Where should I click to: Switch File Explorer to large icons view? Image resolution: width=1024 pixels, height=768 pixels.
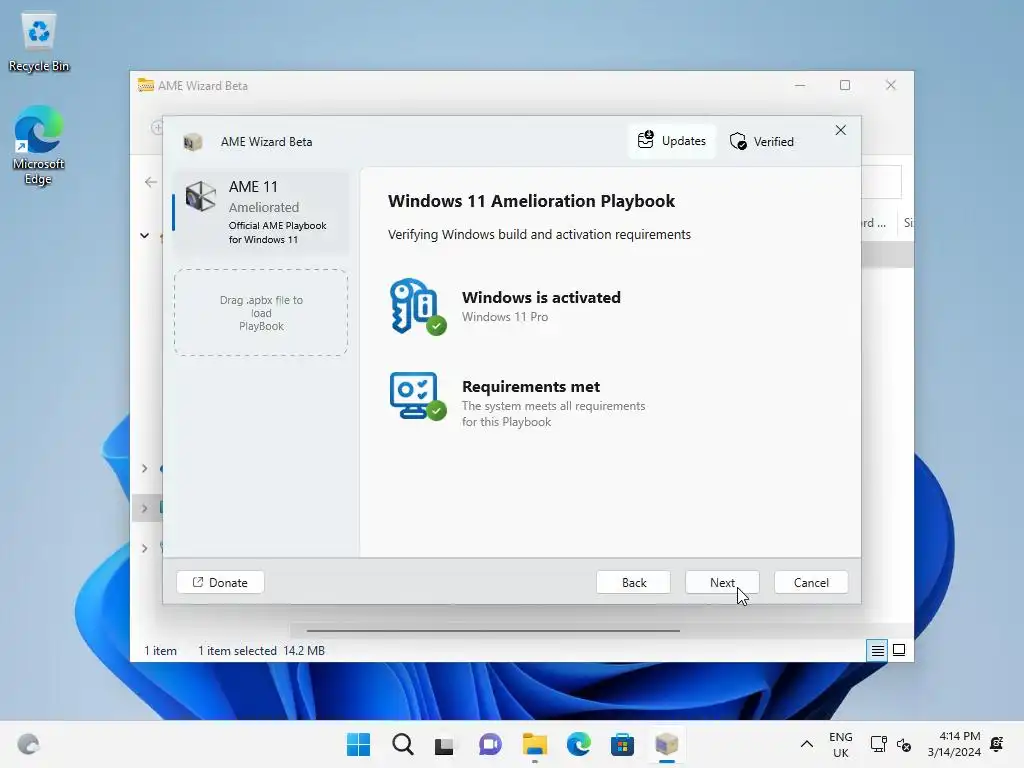(899, 650)
